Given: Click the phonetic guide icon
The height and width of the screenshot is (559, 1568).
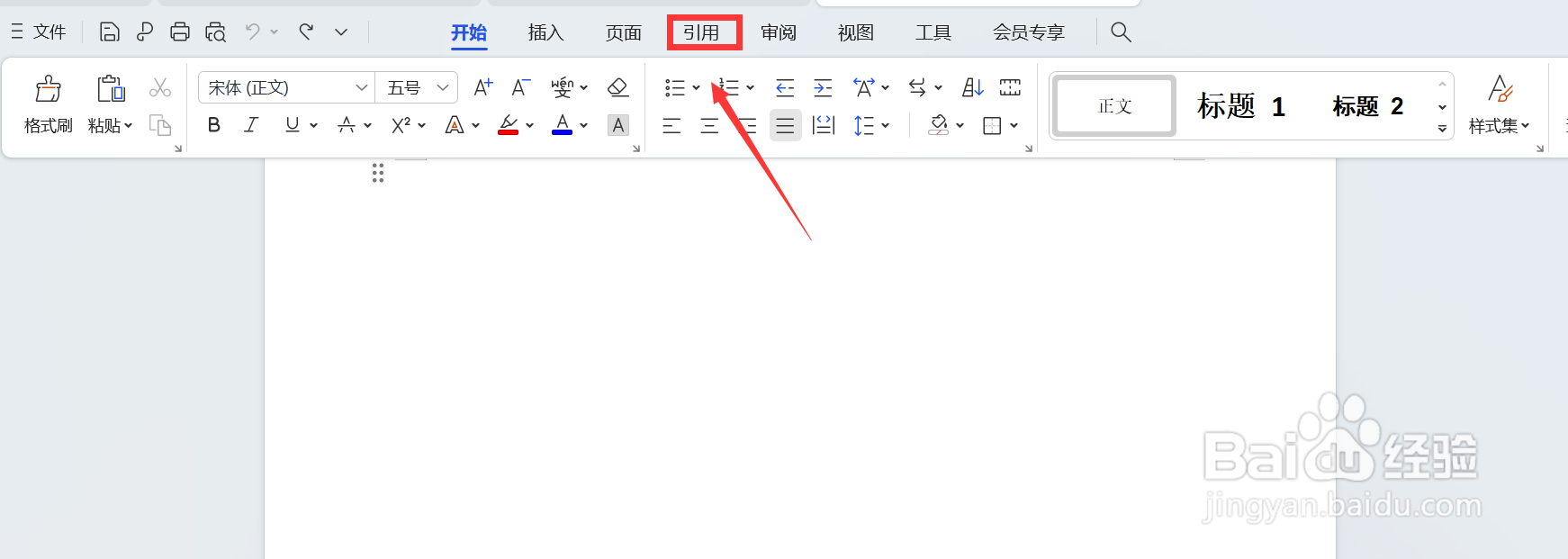Looking at the screenshot, I should (x=563, y=87).
